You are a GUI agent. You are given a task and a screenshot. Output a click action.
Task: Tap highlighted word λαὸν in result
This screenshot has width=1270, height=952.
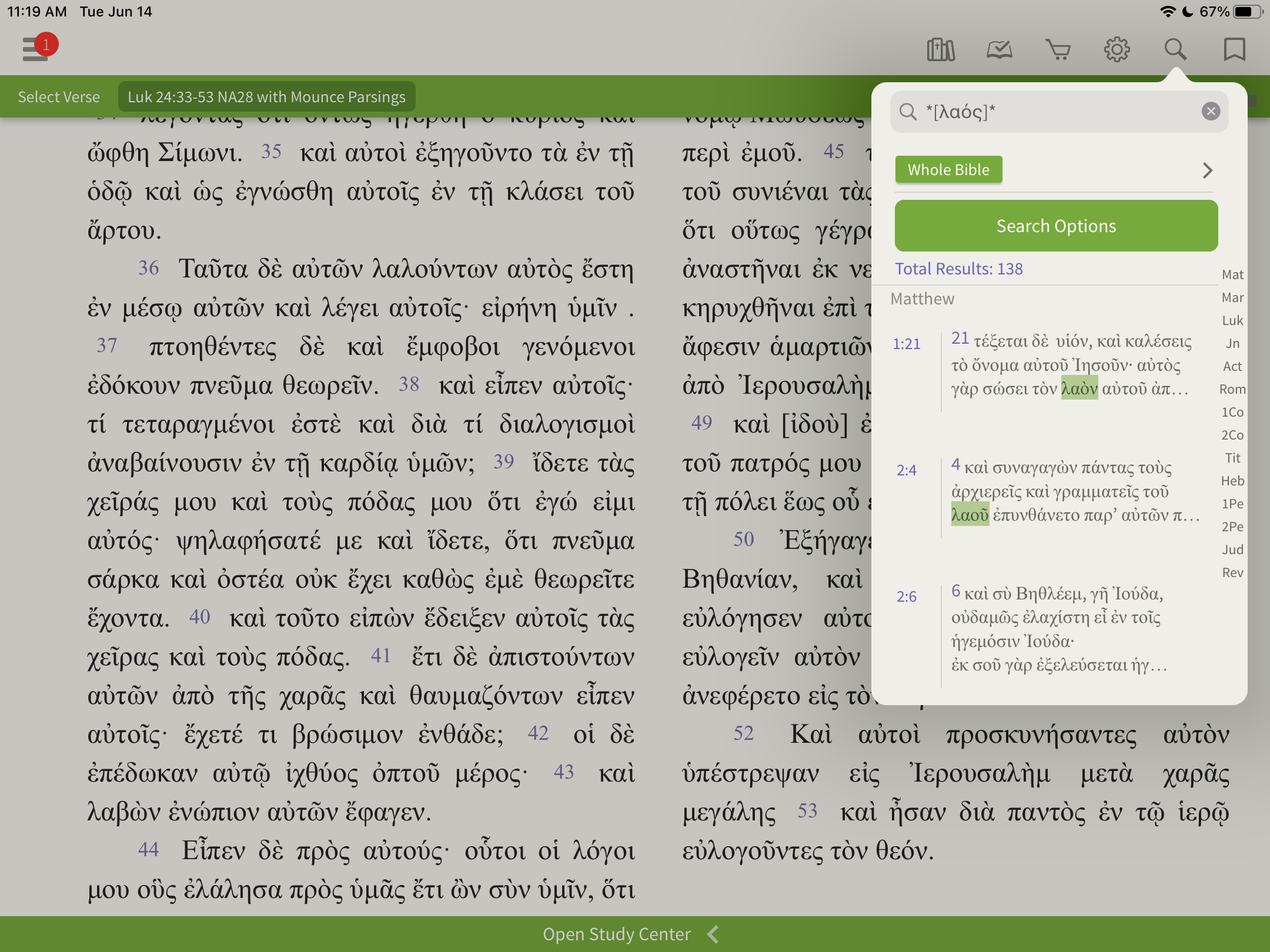pos(1079,388)
